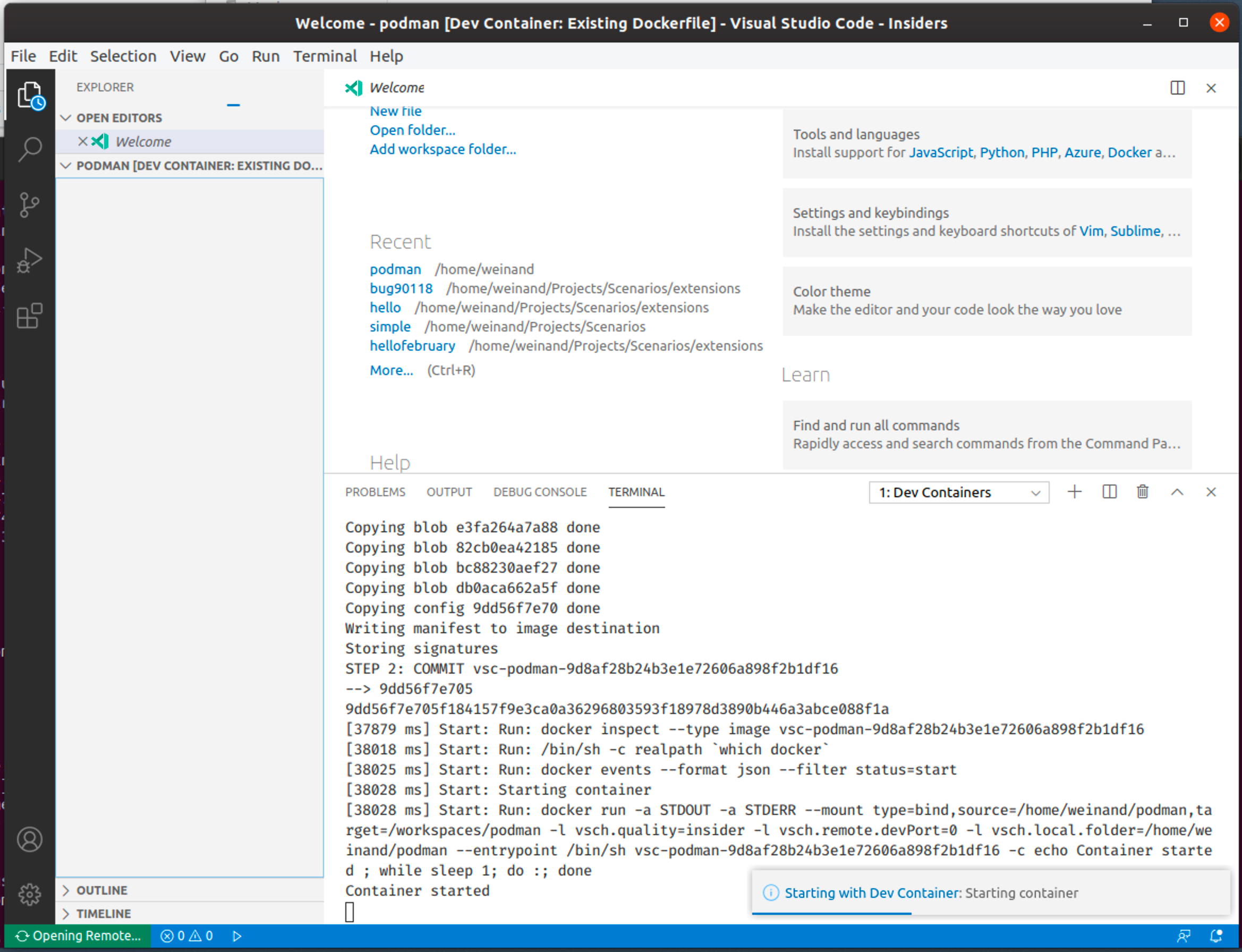Toggle the panel to maximized with chevron

[1177, 492]
